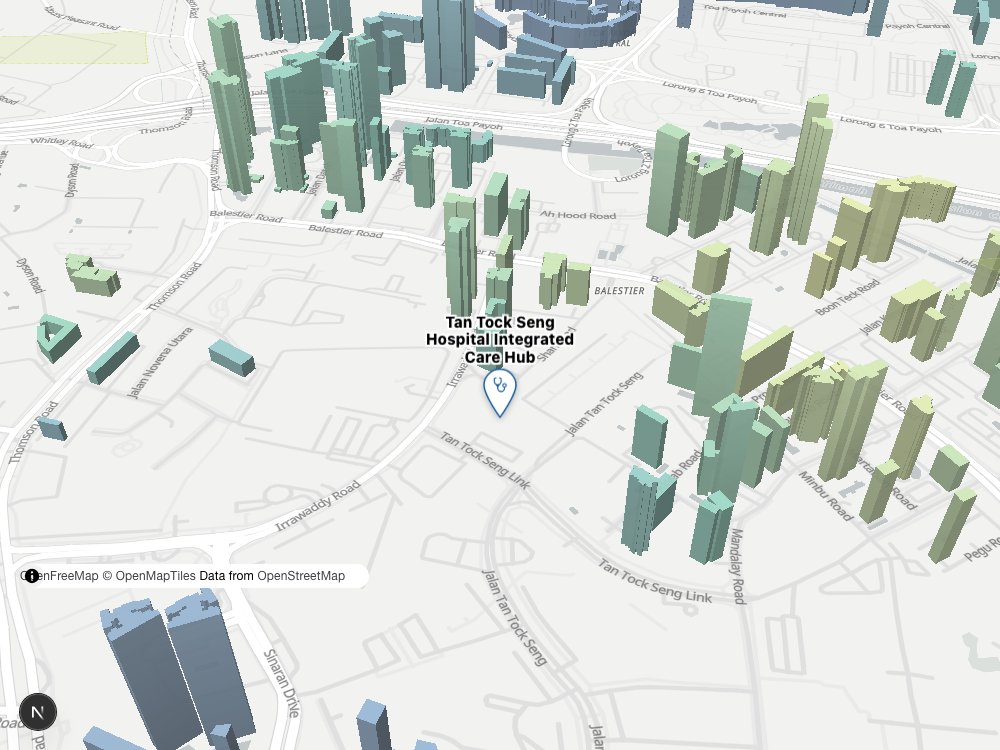The width and height of the screenshot is (1000, 750).
Task: Click the Irrawaddy Road street label
Action: tap(318, 506)
